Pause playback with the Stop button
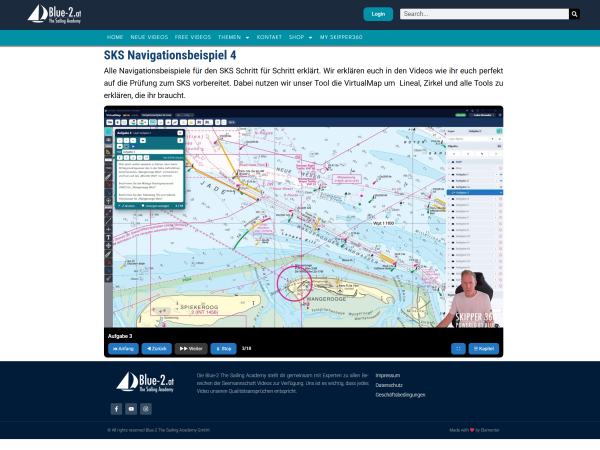 (223, 349)
